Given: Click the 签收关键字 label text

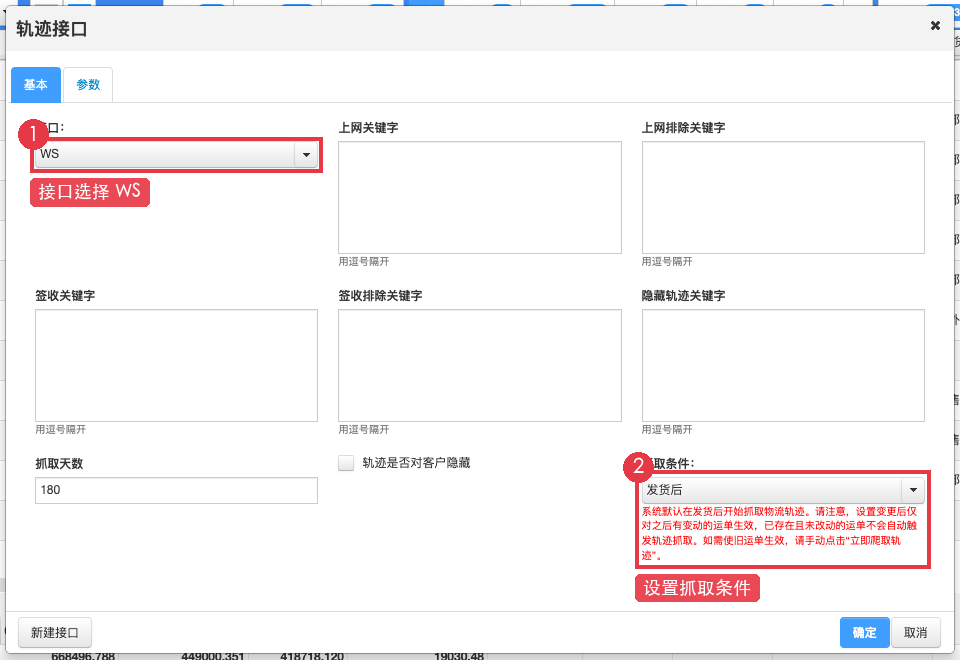Looking at the screenshot, I should tap(65, 296).
